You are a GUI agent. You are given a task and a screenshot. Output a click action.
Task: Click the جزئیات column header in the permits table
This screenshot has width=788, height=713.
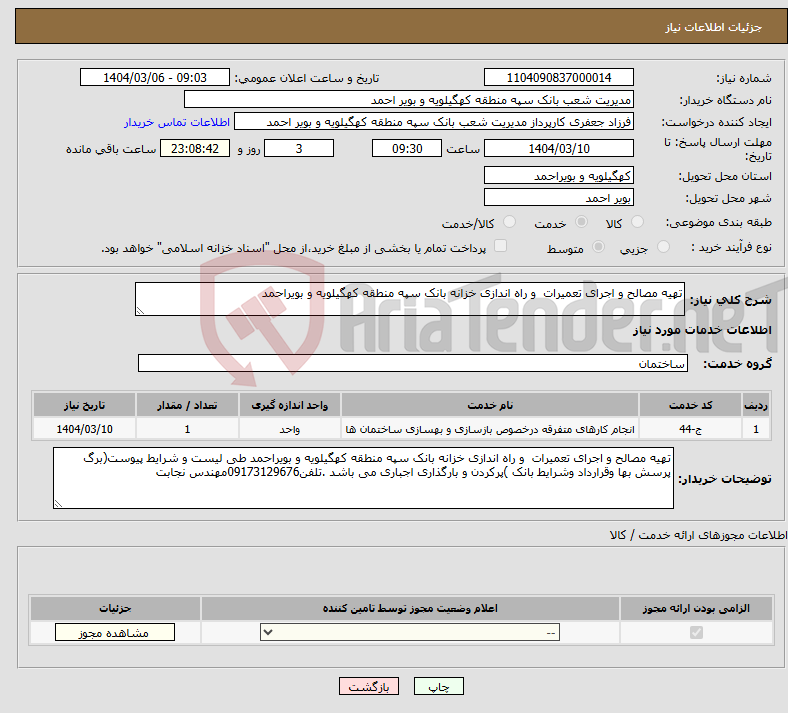(115, 608)
